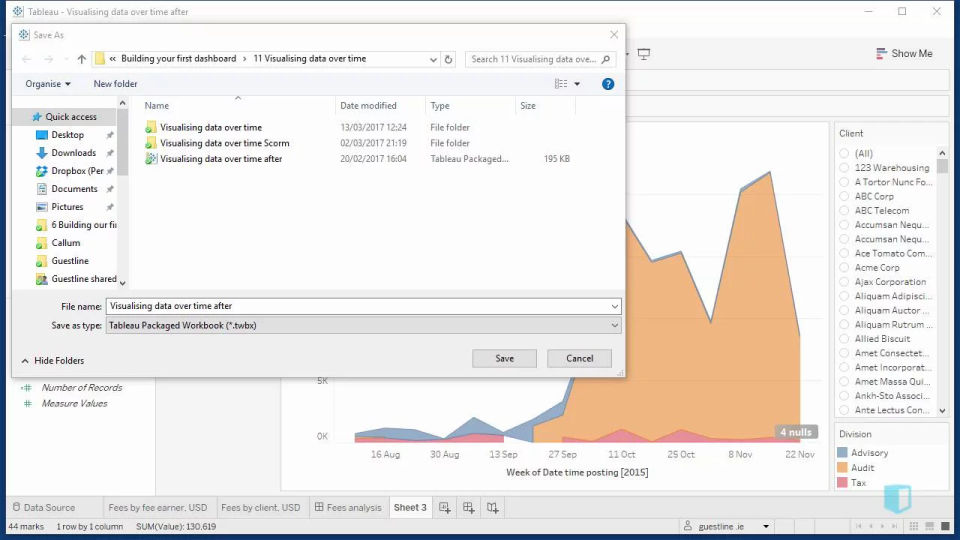Open Downloads in navigation pane
Image resolution: width=960 pixels, height=540 pixels.
point(73,152)
